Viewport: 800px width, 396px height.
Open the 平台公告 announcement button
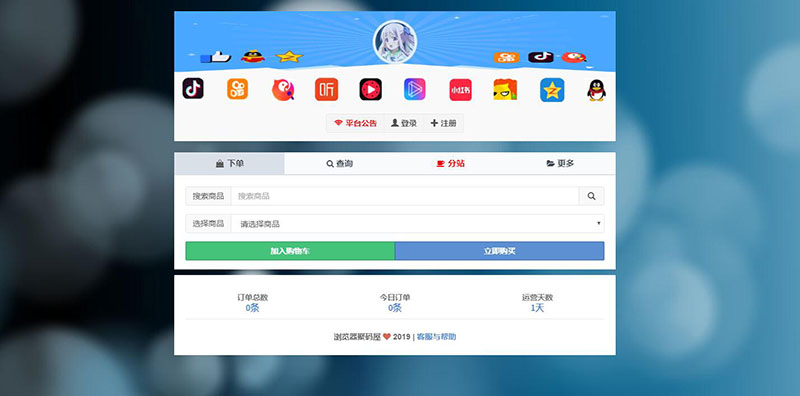[355, 123]
